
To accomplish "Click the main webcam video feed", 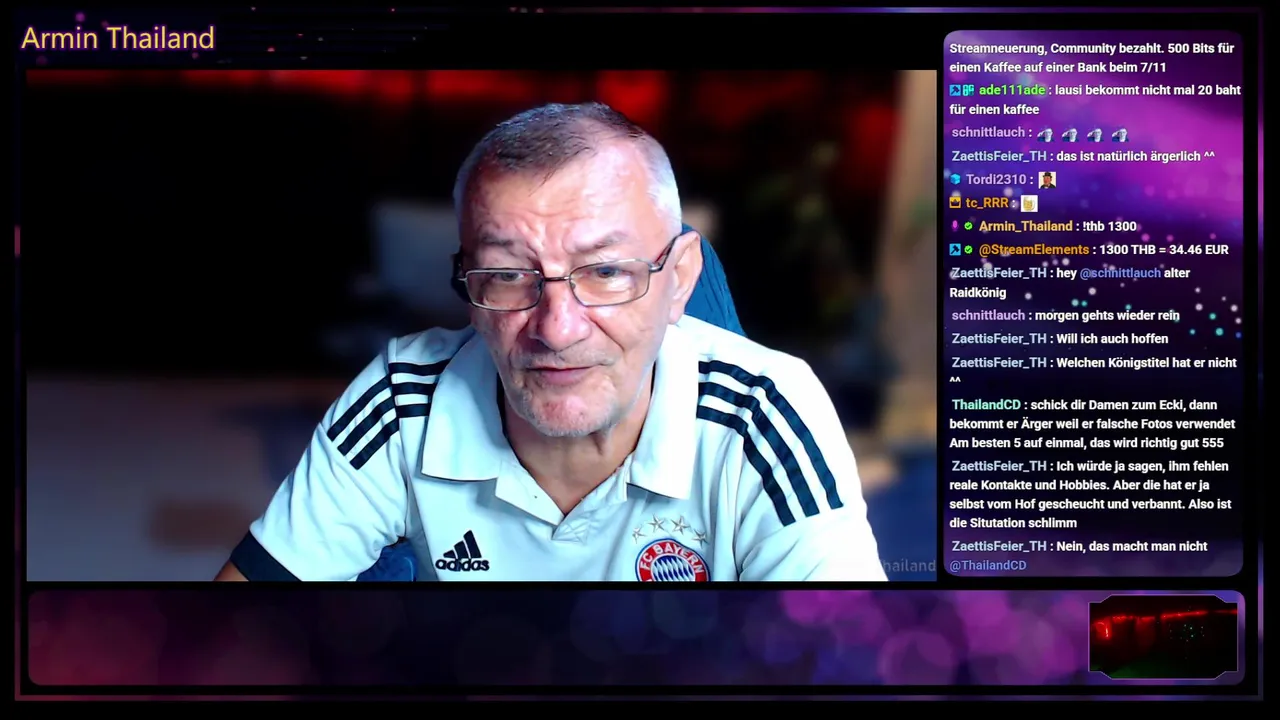I will pos(481,325).
